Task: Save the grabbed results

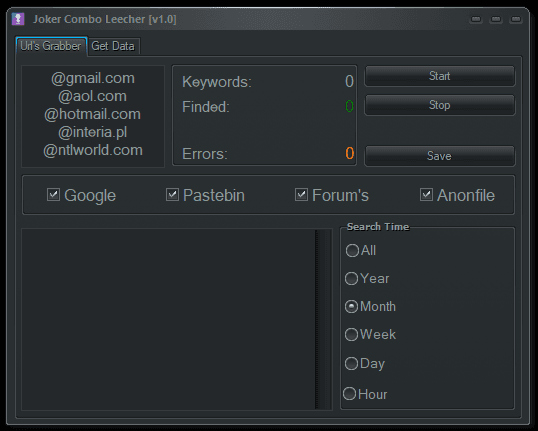Action: [440, 156]
